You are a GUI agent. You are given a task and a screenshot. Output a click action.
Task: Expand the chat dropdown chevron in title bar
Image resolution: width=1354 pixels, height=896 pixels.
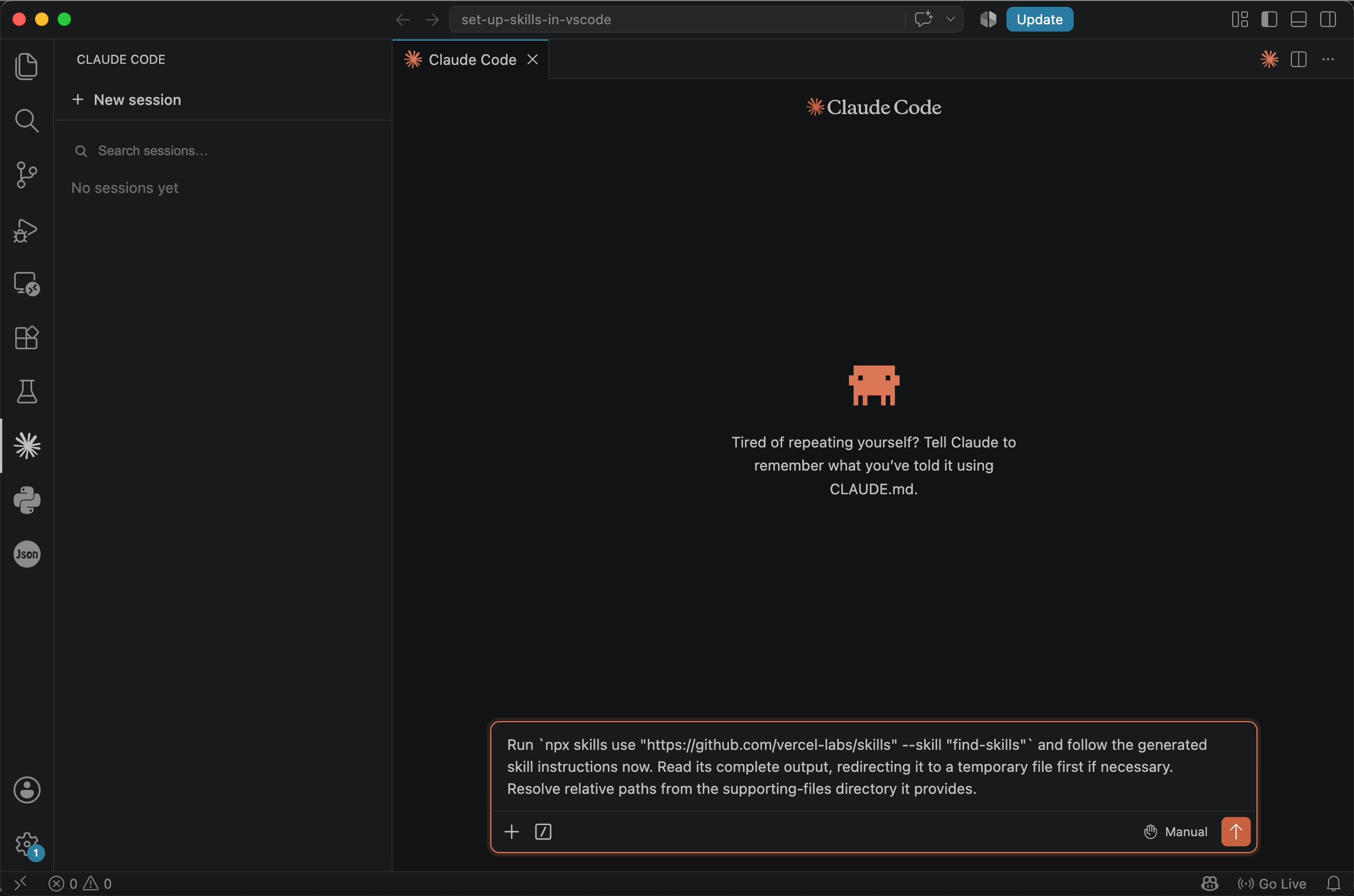tap(950, 19)
